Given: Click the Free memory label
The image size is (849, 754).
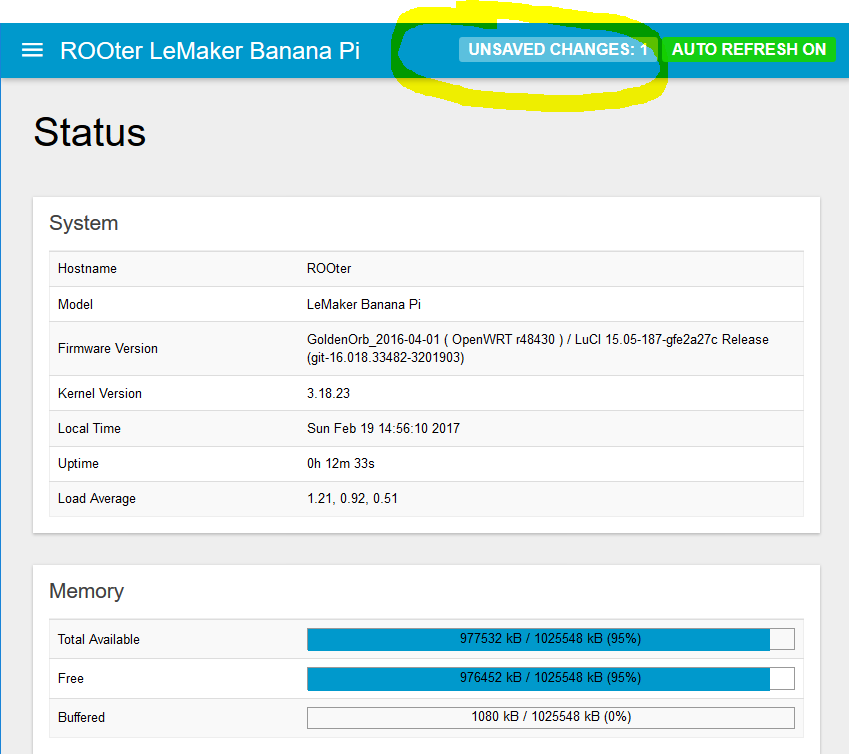Looking at the screenshot, I should click(x=71, y=679).
